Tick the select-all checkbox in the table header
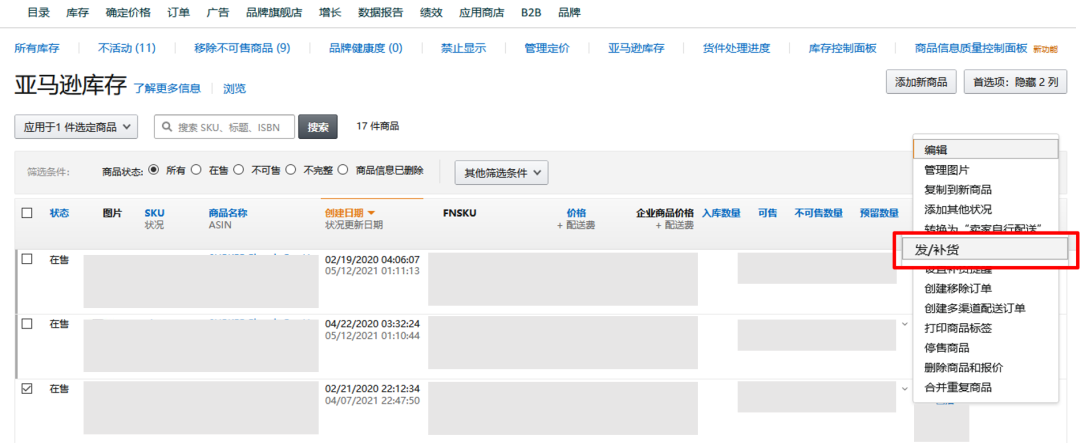This screenshot has width=1080, height=443. pos(27,213)
